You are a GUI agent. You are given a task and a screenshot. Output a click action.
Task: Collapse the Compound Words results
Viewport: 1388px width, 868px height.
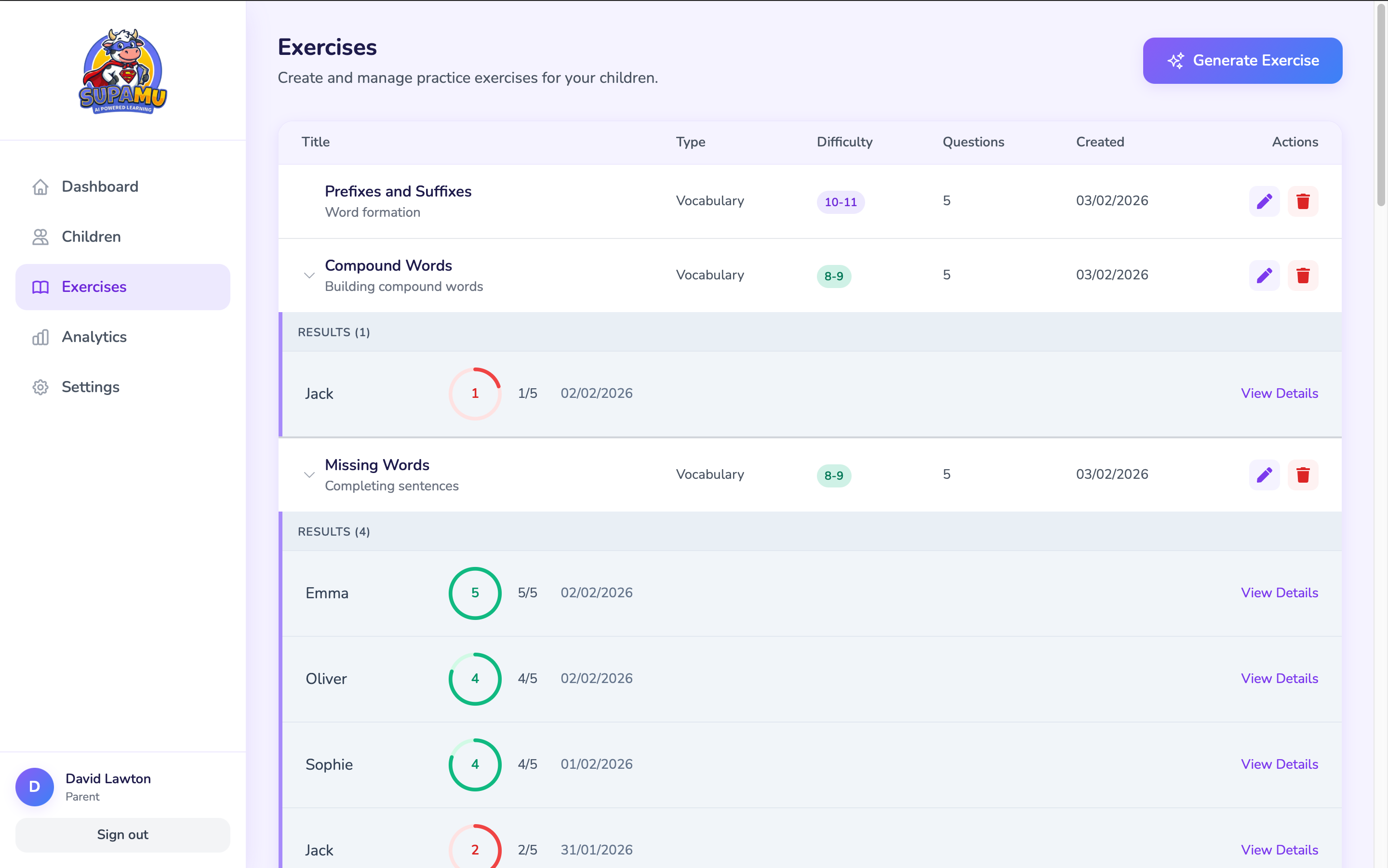pos(309,276)
